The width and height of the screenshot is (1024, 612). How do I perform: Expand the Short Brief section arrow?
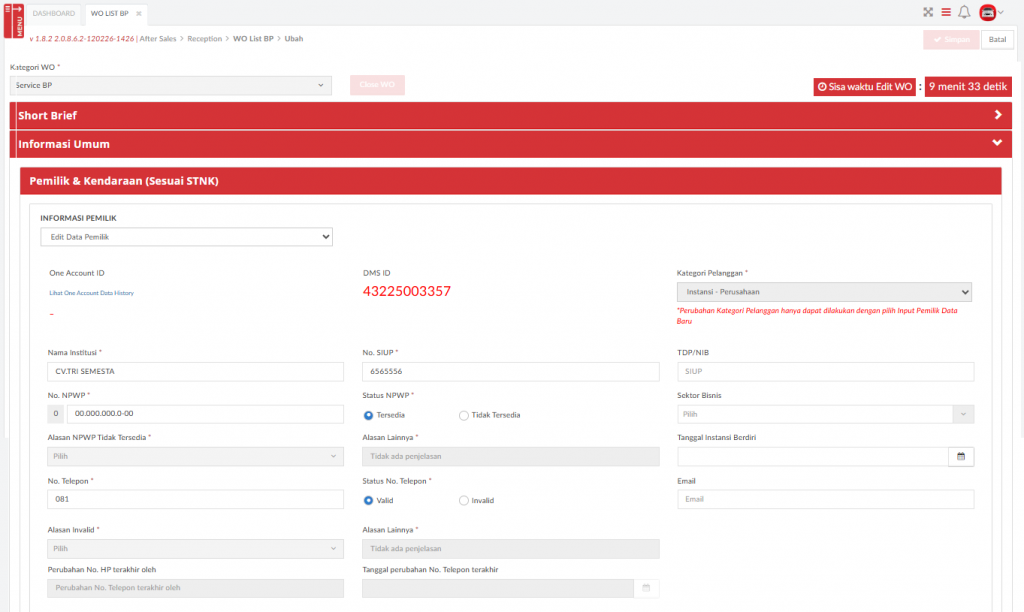(x=997, y=115)
